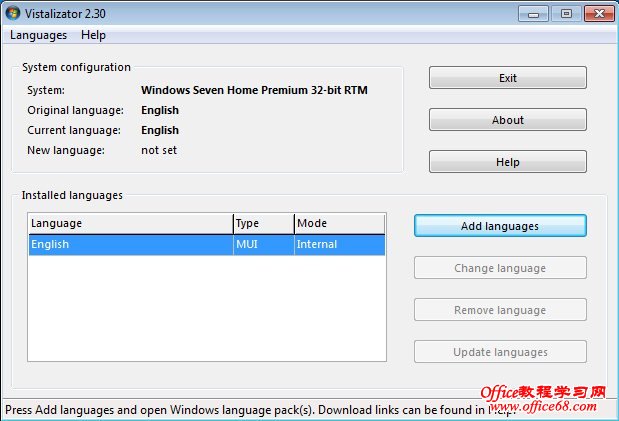Sort by the Type column header
The height and width of the screenshot is (421, 619).
(264, 224)
